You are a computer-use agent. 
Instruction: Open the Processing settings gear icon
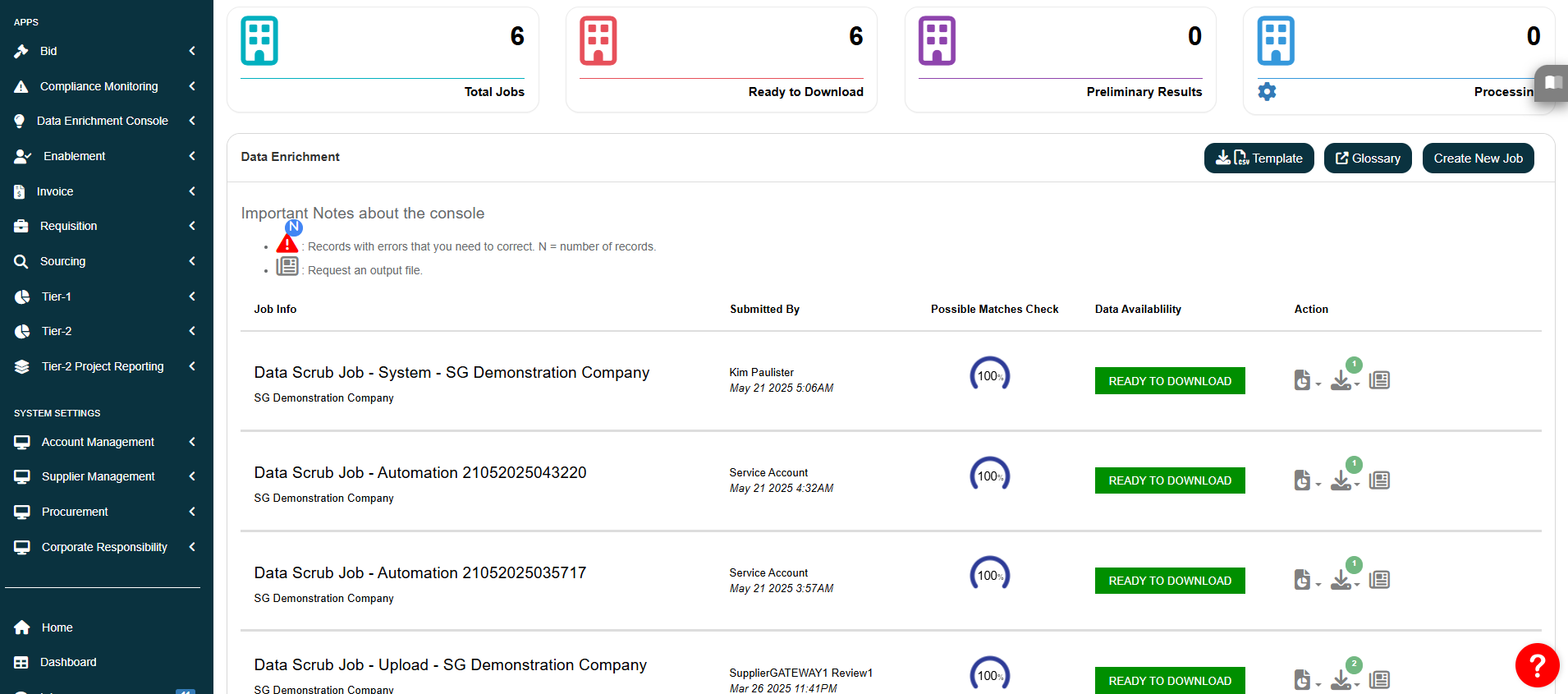(x=1267, y=91)
